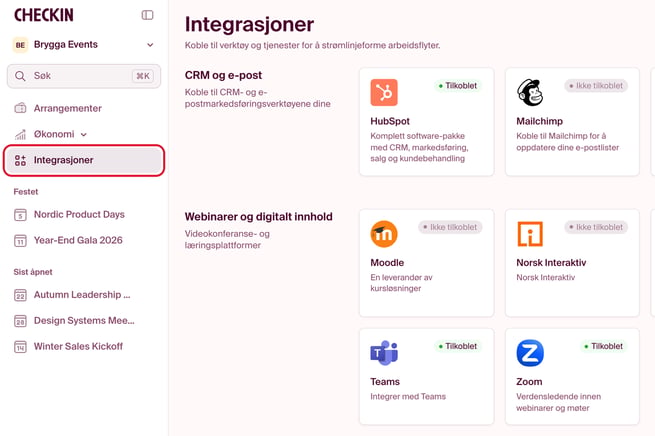Click the Arrangementer briefcase icon
The width and height of the screenshot is (655, 436).
pyautogui.click(x=20, y=109)
